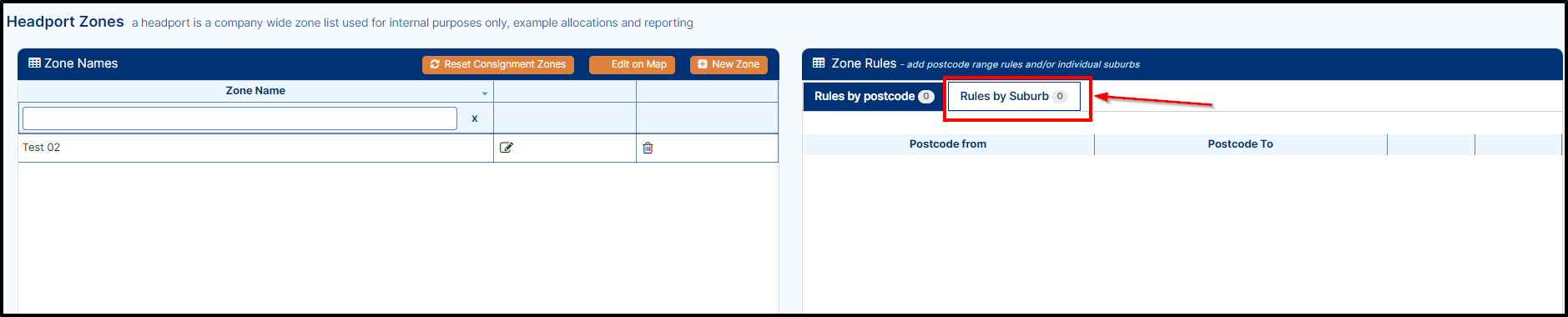Click the refresh icon in Reset Consignment Zones
Screen dimensions: 1568x317
[x=435, y=64]
